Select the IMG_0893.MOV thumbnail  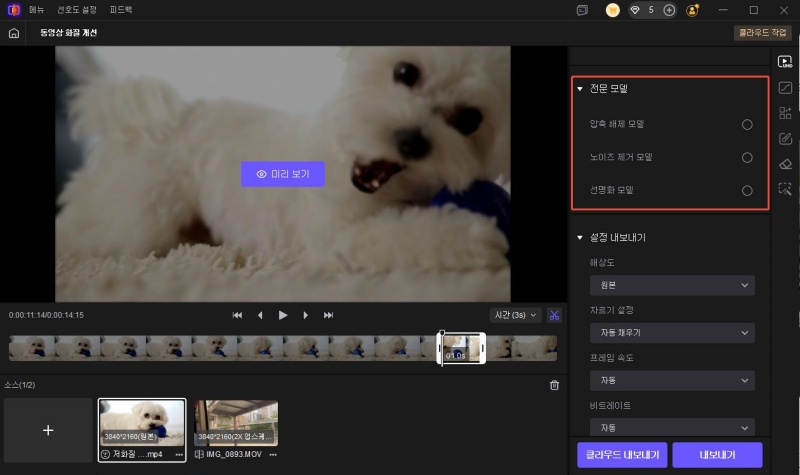pyautogui.click(x=235, y=423)
